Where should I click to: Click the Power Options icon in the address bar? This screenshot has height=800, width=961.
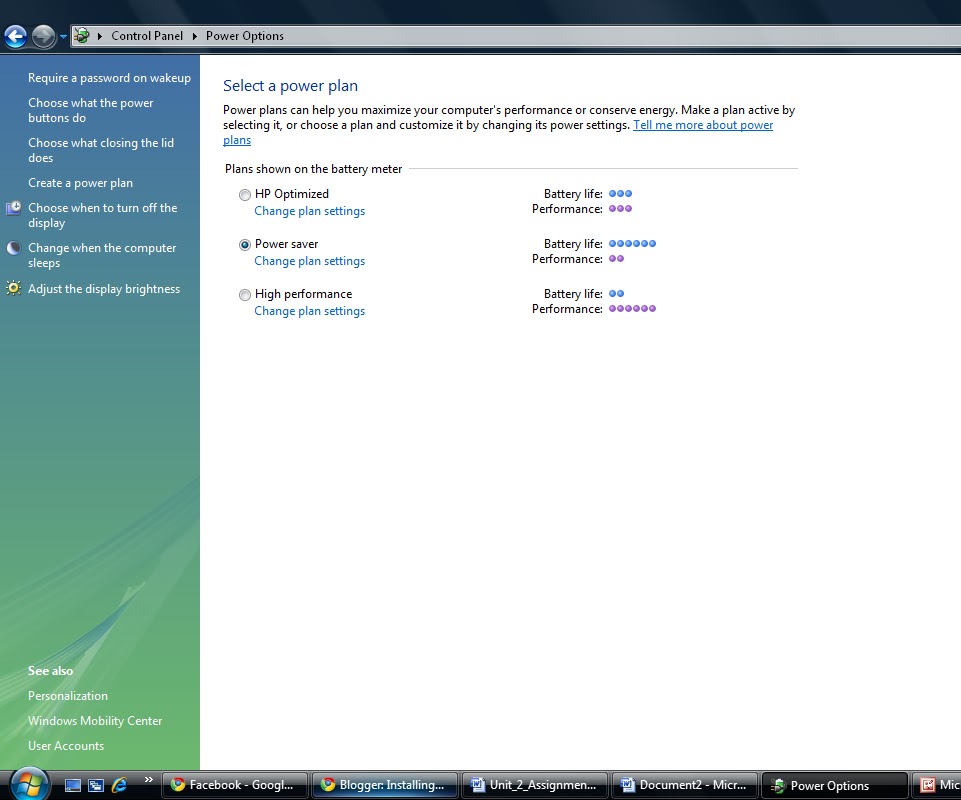(x=82, y=35)
